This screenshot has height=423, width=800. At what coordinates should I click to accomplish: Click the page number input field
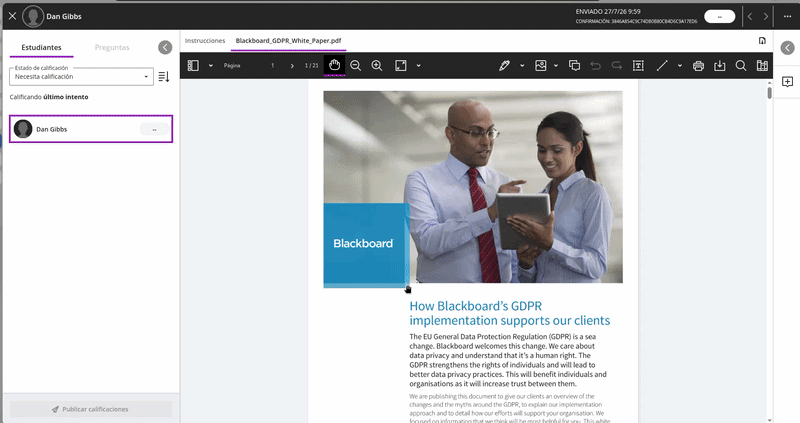[272, 65]
